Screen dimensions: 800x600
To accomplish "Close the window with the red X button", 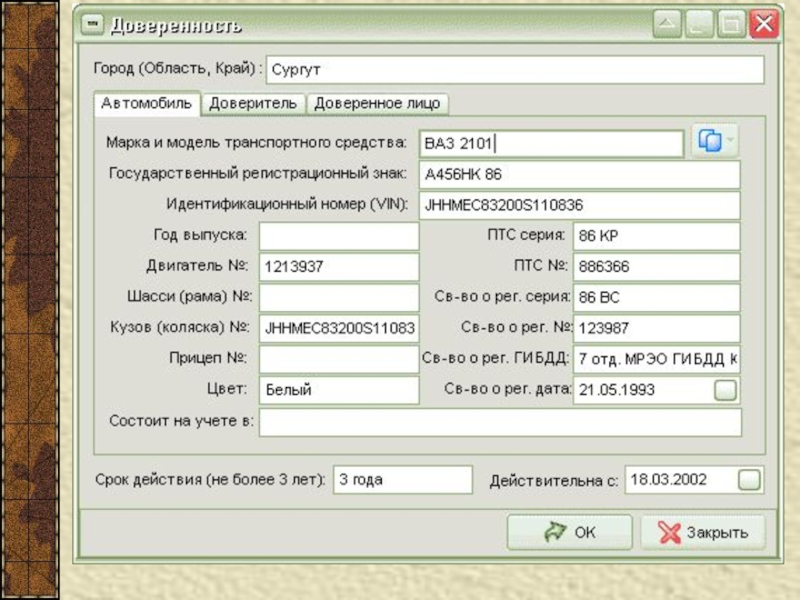I will 764,25.
